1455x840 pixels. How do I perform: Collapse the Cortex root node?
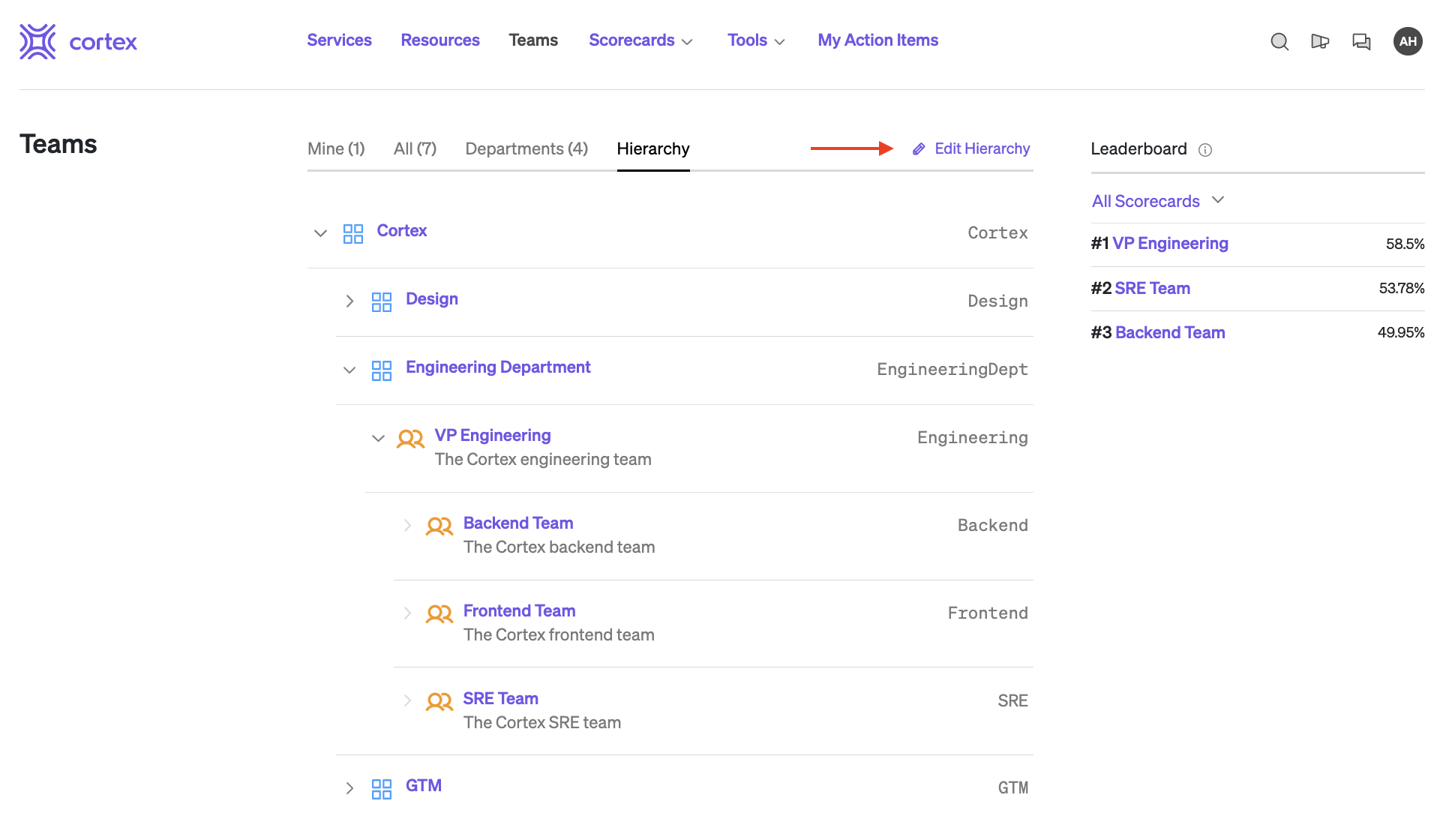(320, 233)
